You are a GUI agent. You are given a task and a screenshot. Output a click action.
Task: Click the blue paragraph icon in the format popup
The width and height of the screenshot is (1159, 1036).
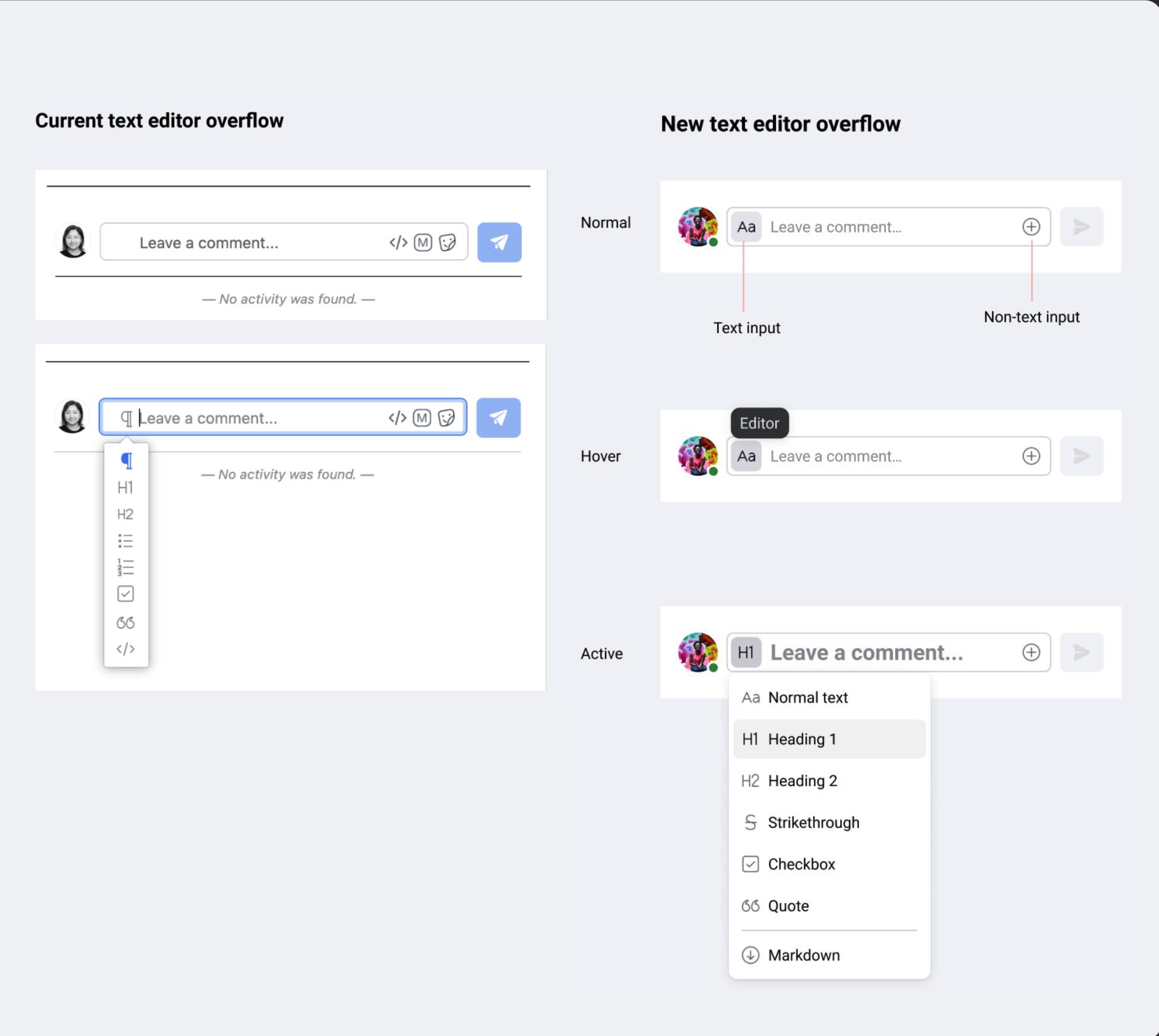(126, 461)
